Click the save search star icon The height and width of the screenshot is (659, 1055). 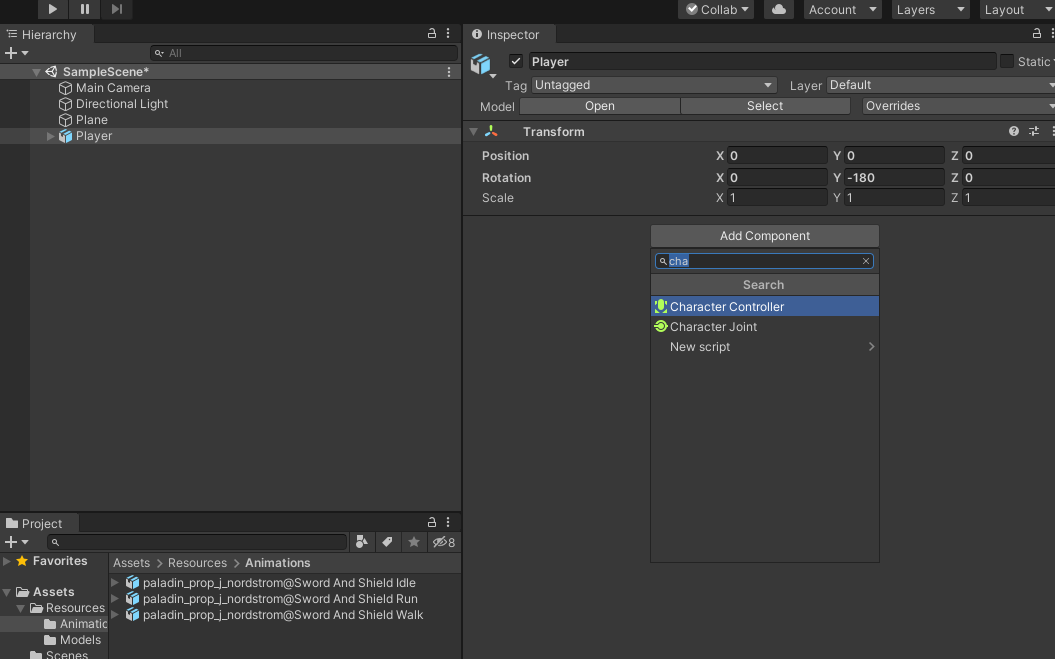(x=414, y=542)
